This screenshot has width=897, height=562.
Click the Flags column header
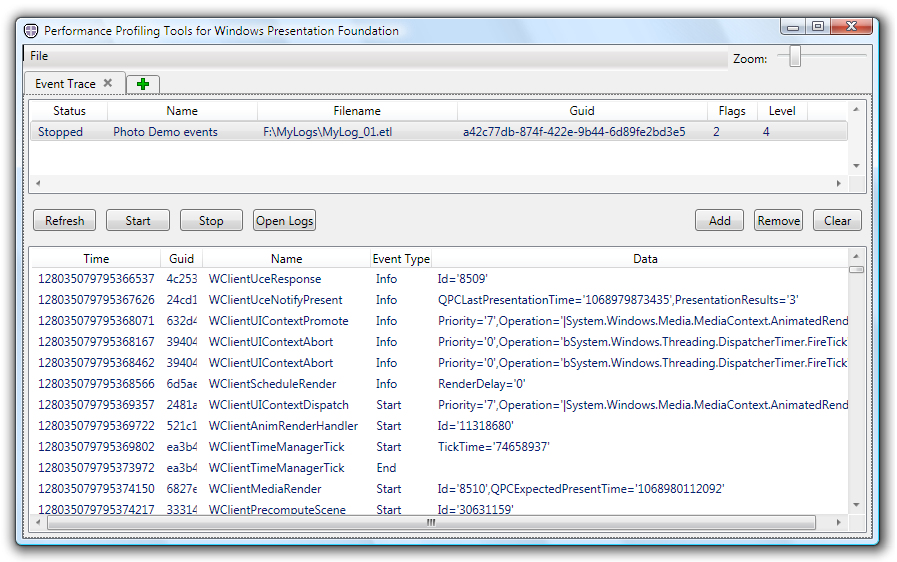(732, 111)
